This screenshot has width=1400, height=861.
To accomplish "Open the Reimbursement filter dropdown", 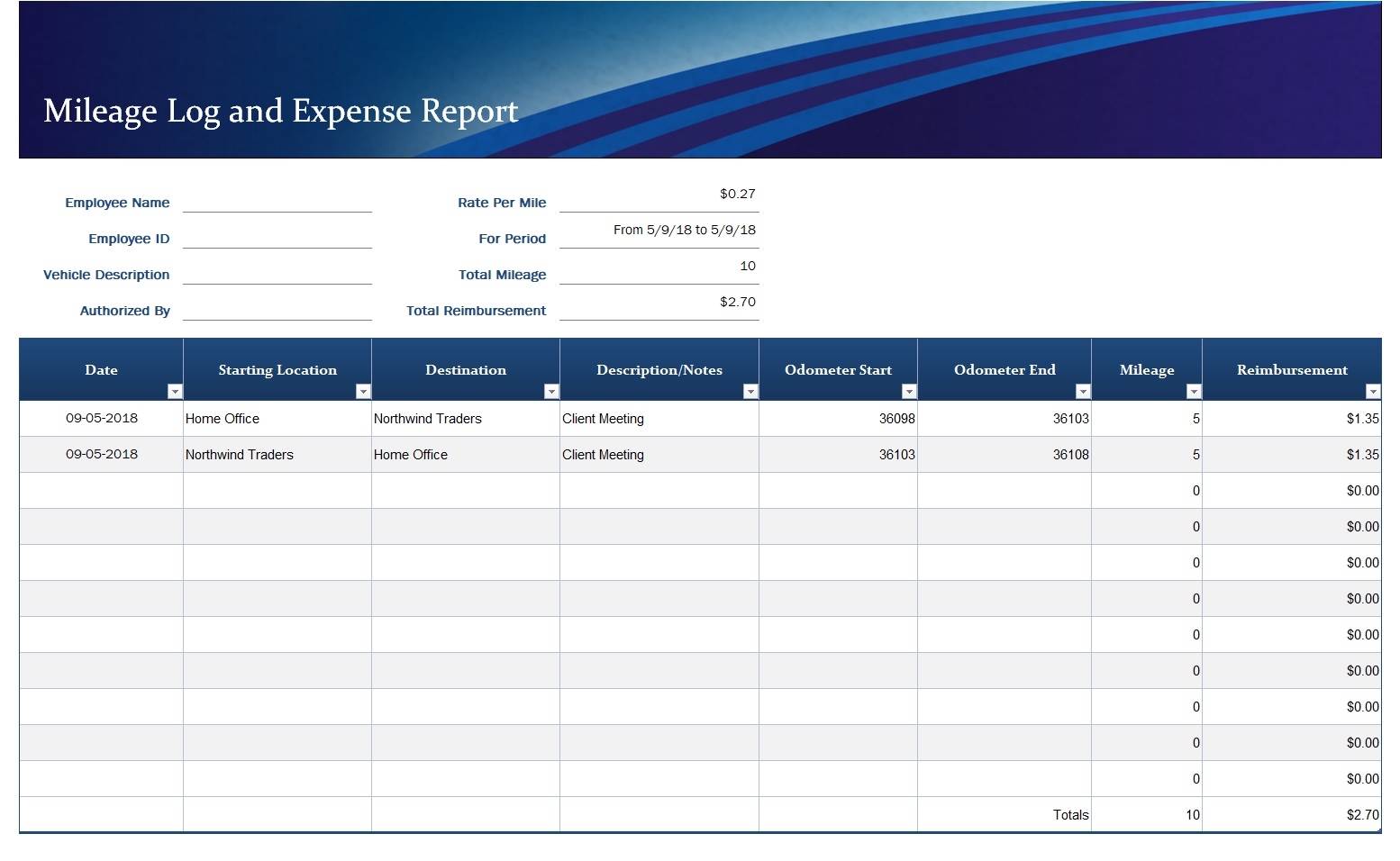I will tap(1372, 392).
